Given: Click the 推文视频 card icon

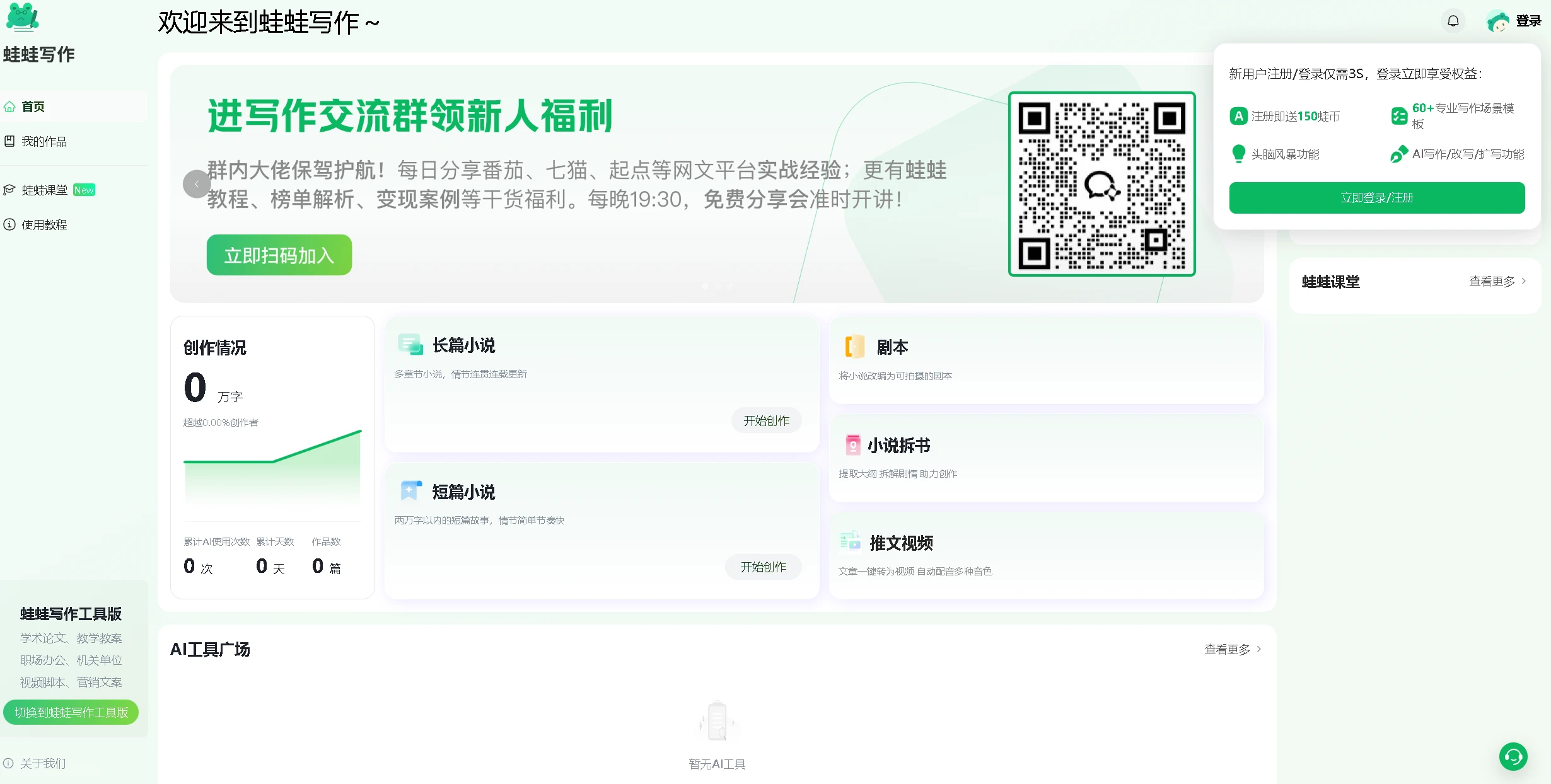Looking at the screenshot, I should (851, 541).
